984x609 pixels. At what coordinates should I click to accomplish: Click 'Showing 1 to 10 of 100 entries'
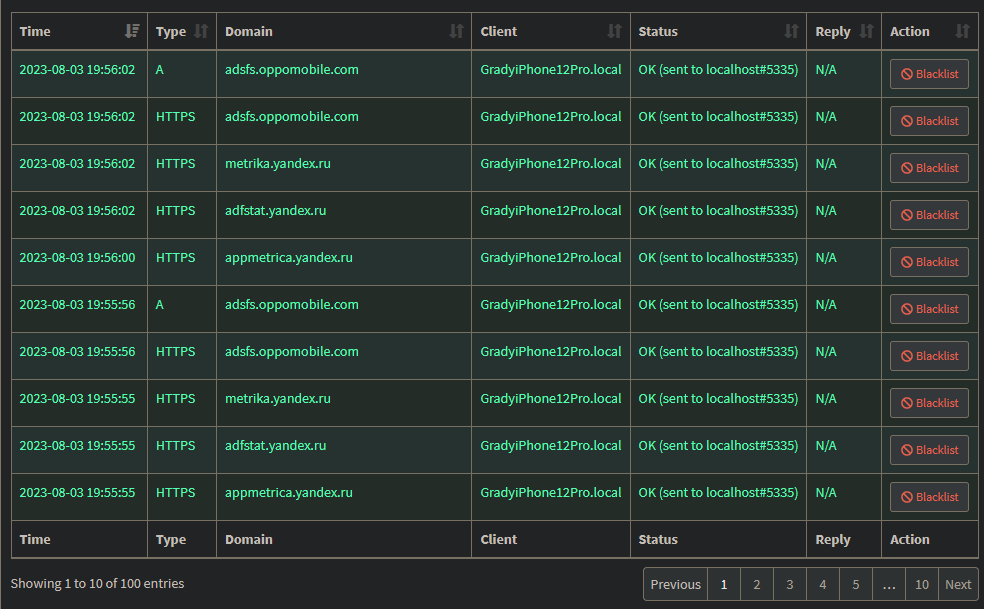[x=97, y=584]
